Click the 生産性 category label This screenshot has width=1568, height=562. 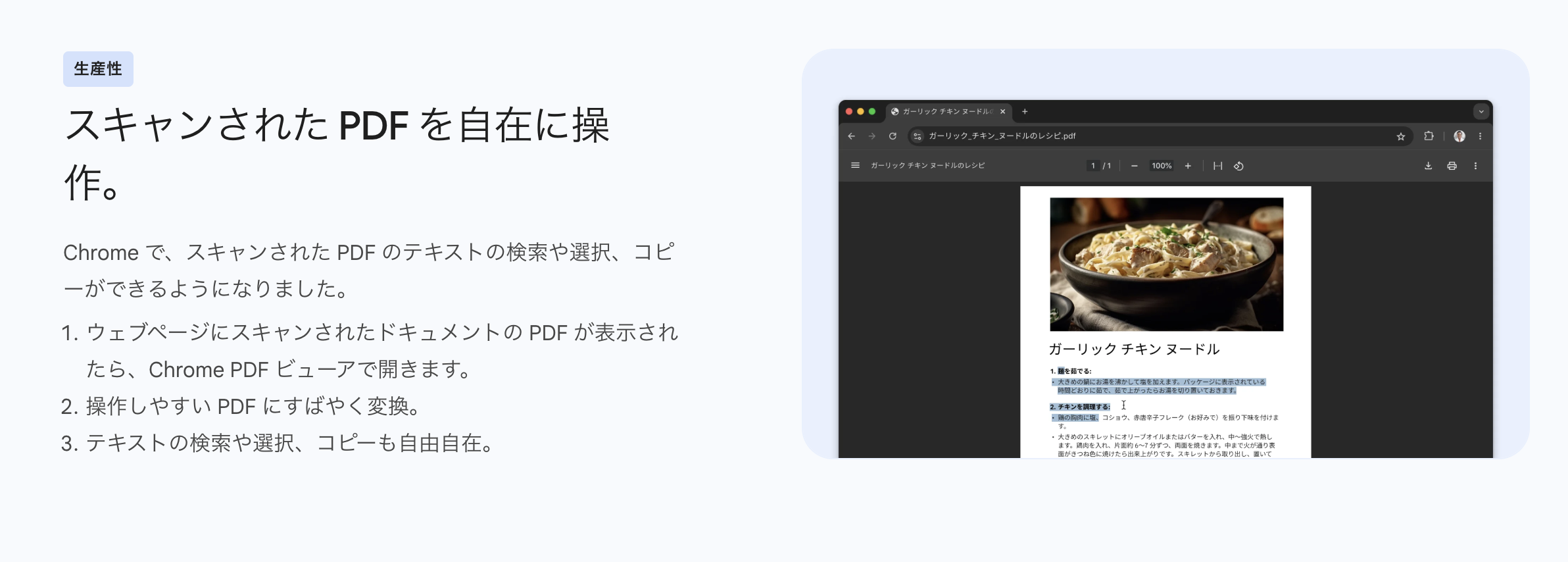pyautogui.click(x=98, y=69)
